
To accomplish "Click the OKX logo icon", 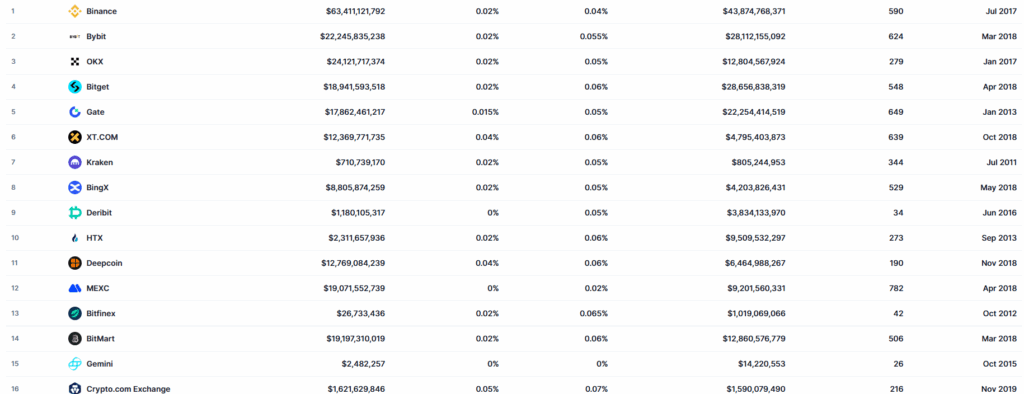I will [x=74, y=61].
